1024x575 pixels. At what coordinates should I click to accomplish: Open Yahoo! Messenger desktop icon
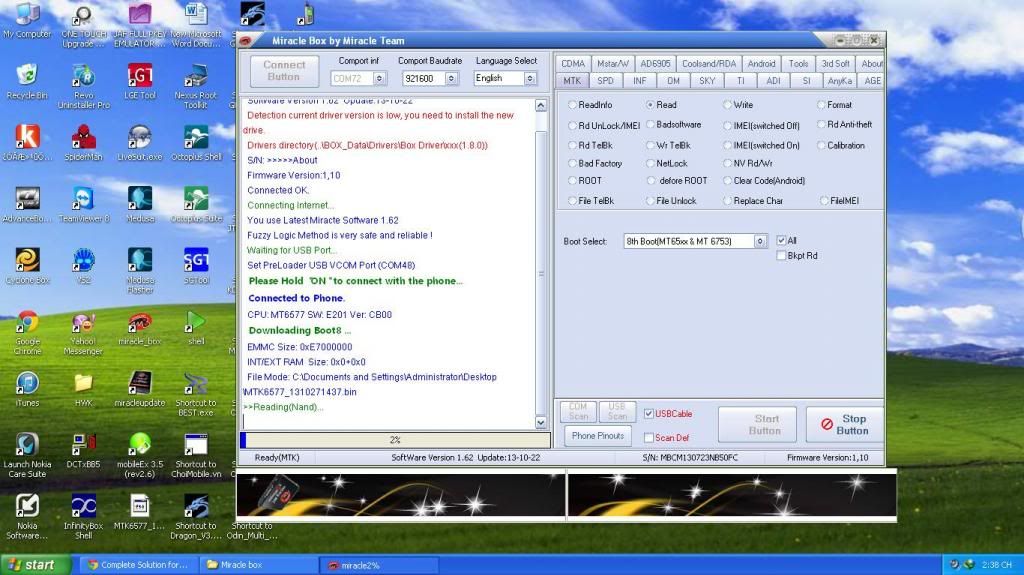(83, 334)
